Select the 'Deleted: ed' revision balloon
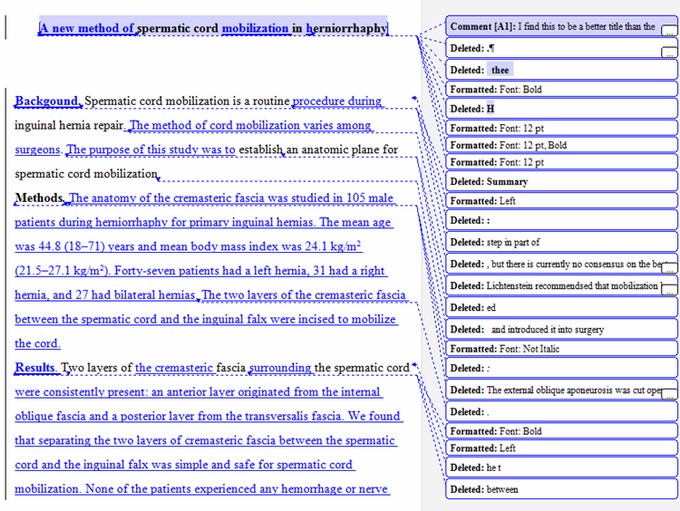 coord(561,308)
